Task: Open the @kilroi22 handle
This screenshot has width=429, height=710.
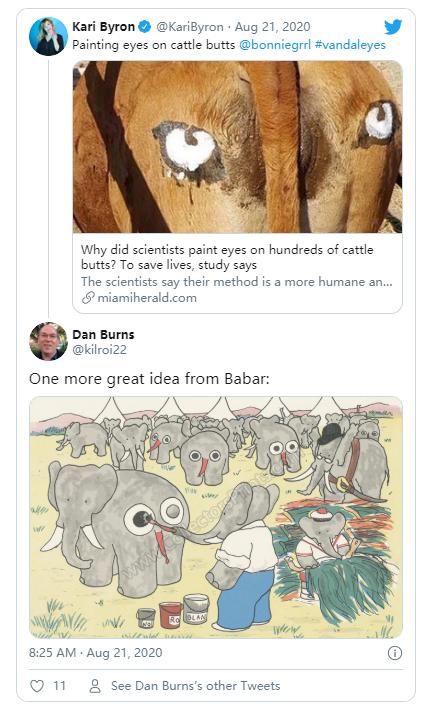Action: pos(99,350)
